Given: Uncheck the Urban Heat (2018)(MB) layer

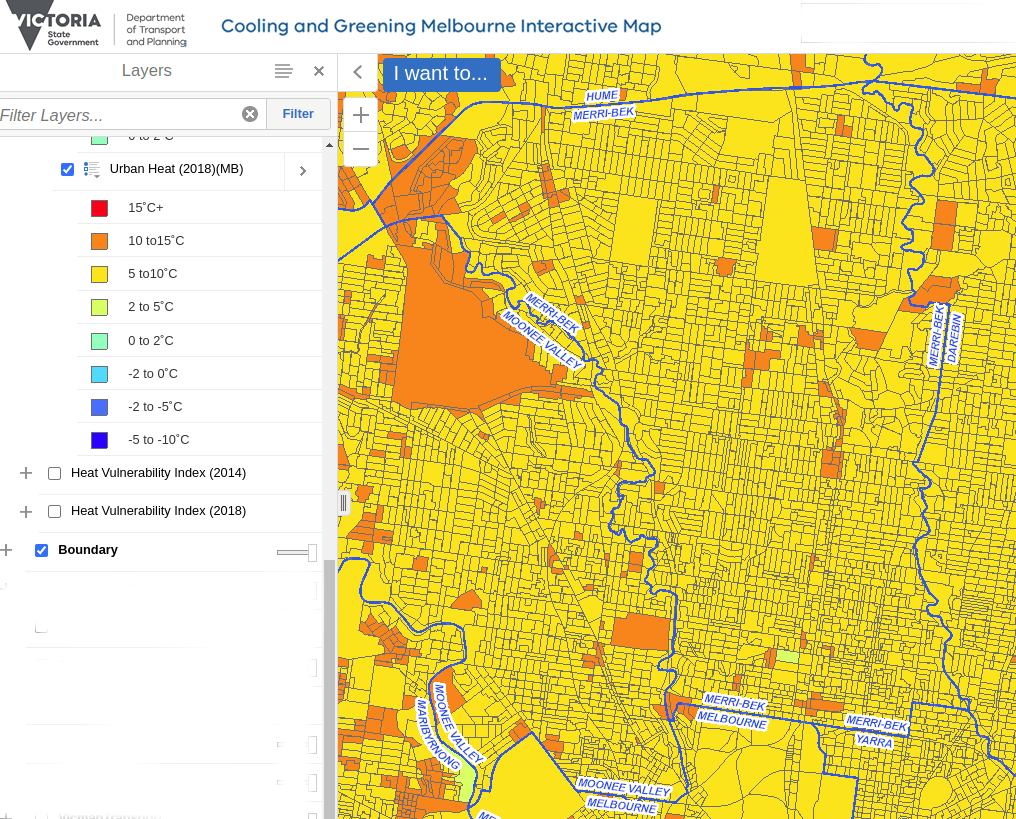Looking at the screenshot, I should (67, 170).
